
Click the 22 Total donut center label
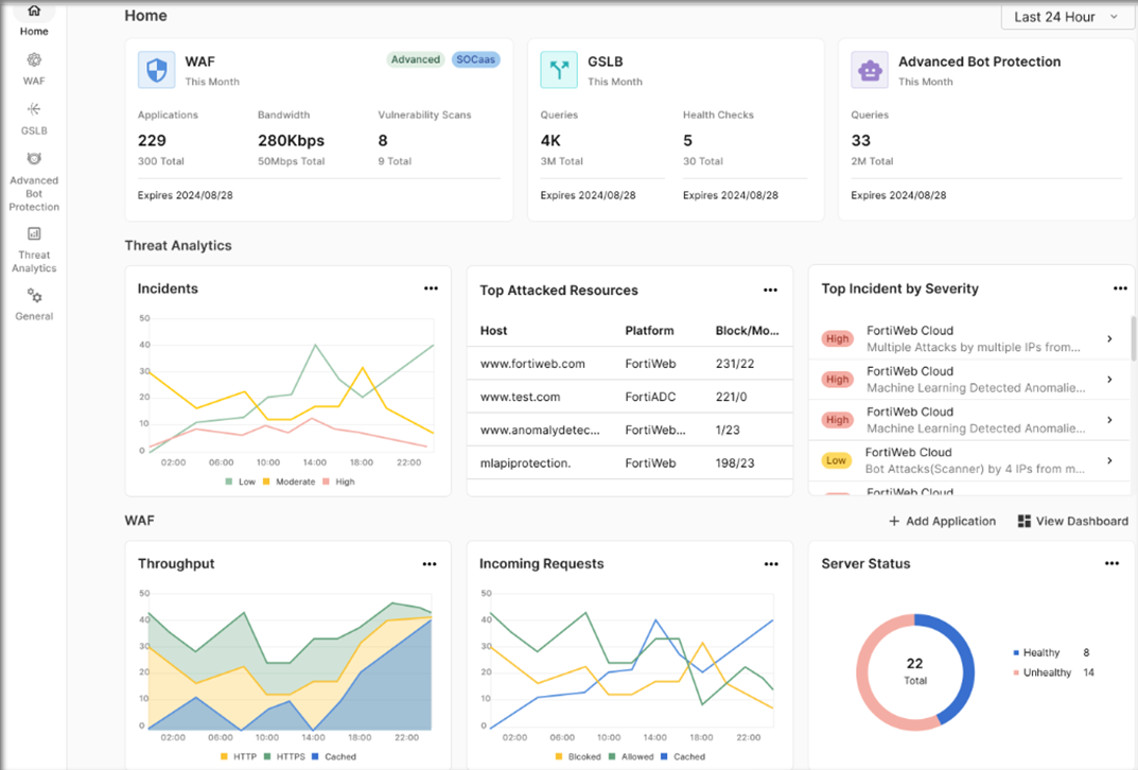915,671
